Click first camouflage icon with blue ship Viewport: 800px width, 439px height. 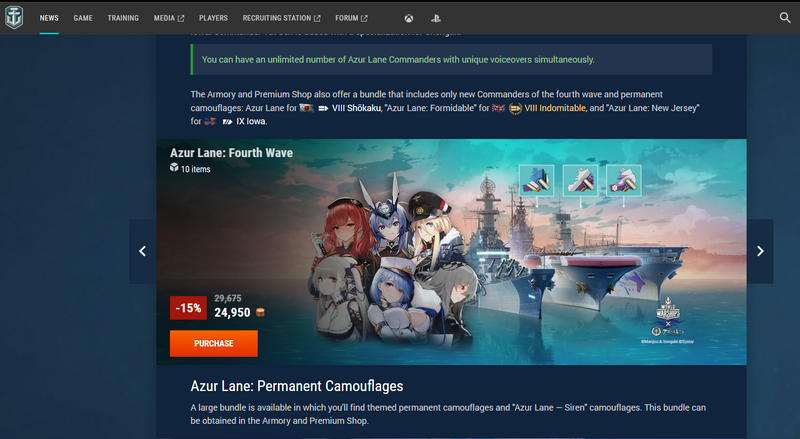pos(536,180)
